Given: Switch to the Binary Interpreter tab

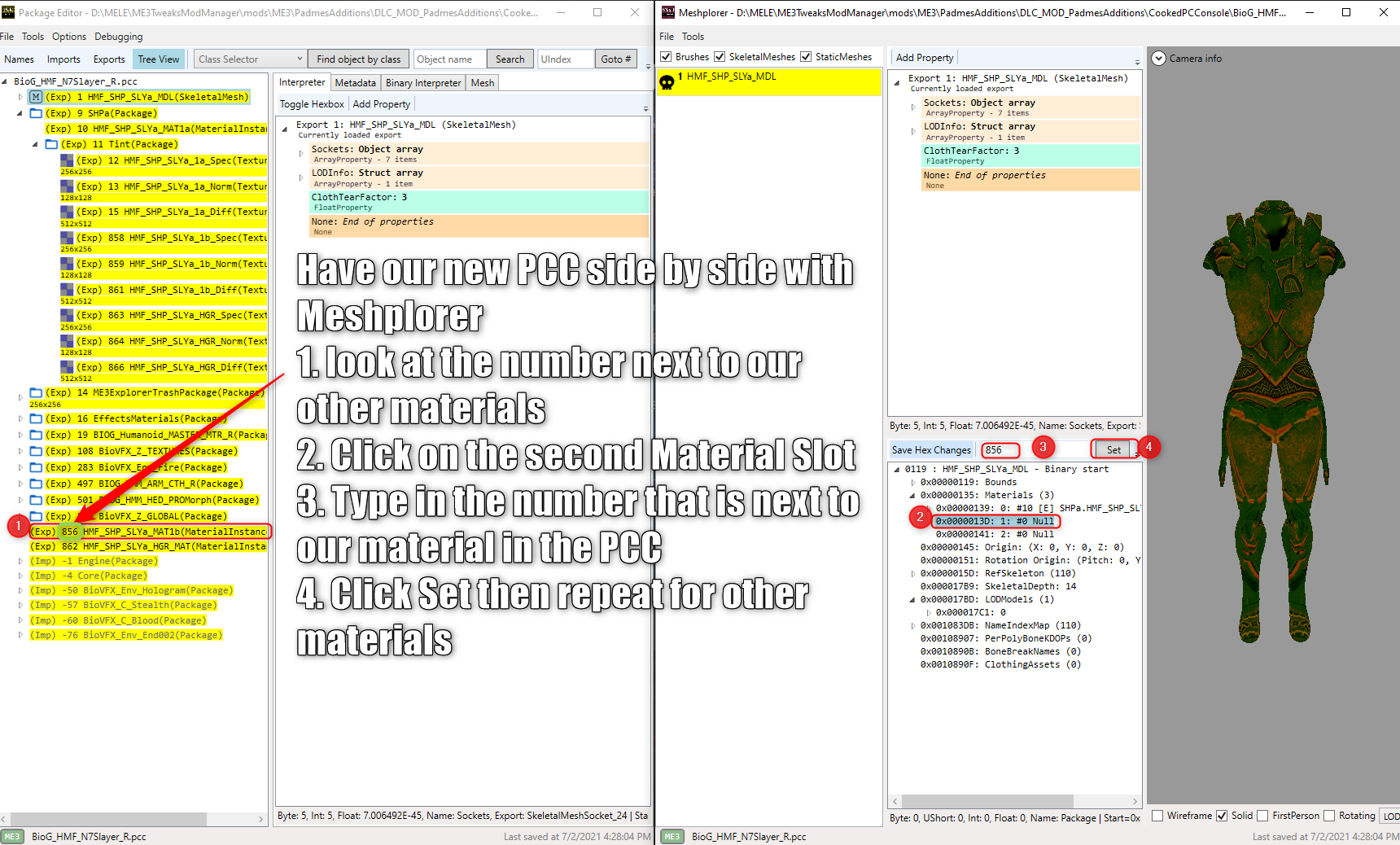Looking at the screenshot, I should tap(423, 83).
